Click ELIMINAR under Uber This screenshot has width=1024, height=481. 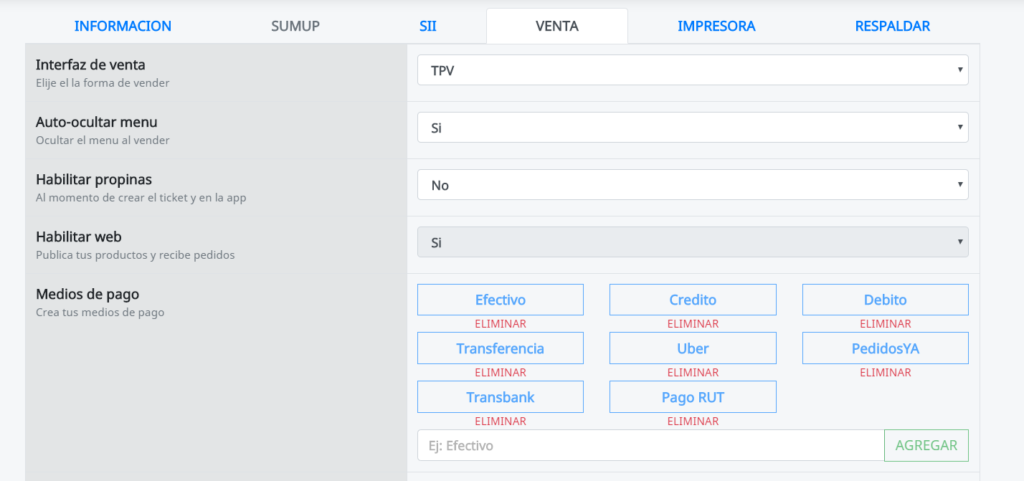click(692, 372)
